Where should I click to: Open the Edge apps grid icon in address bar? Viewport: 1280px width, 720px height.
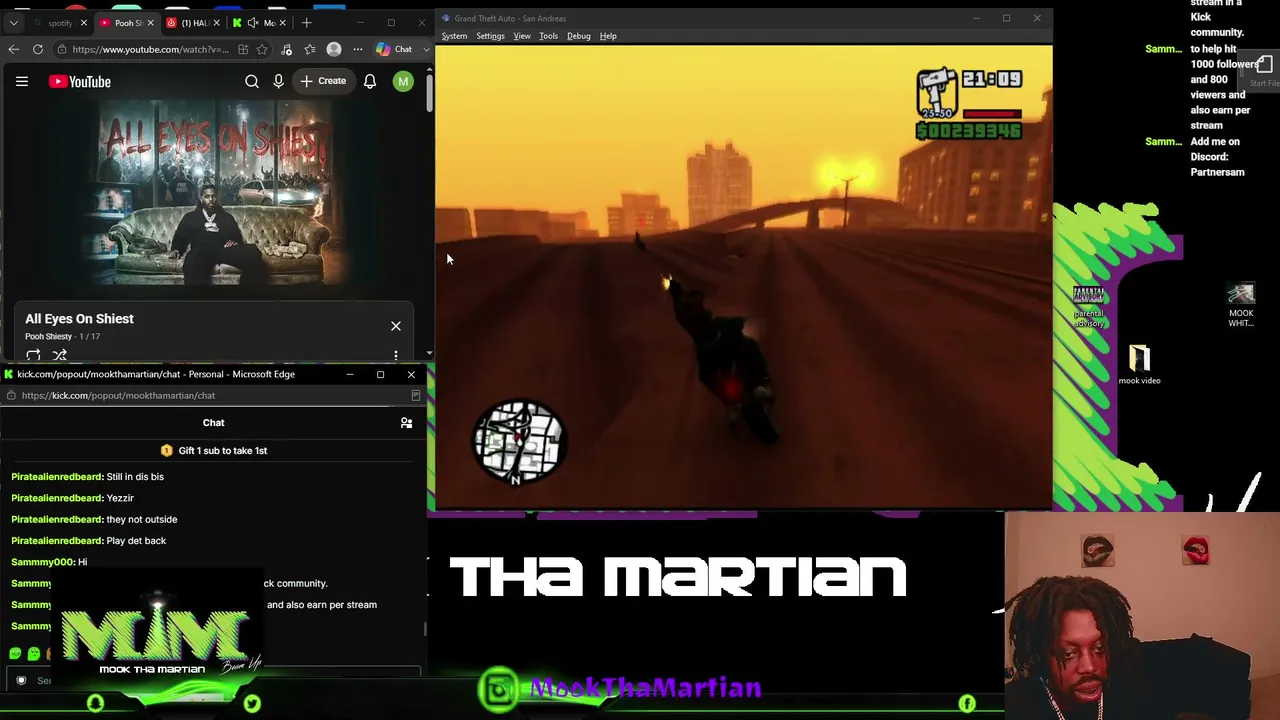pos(243,49)
